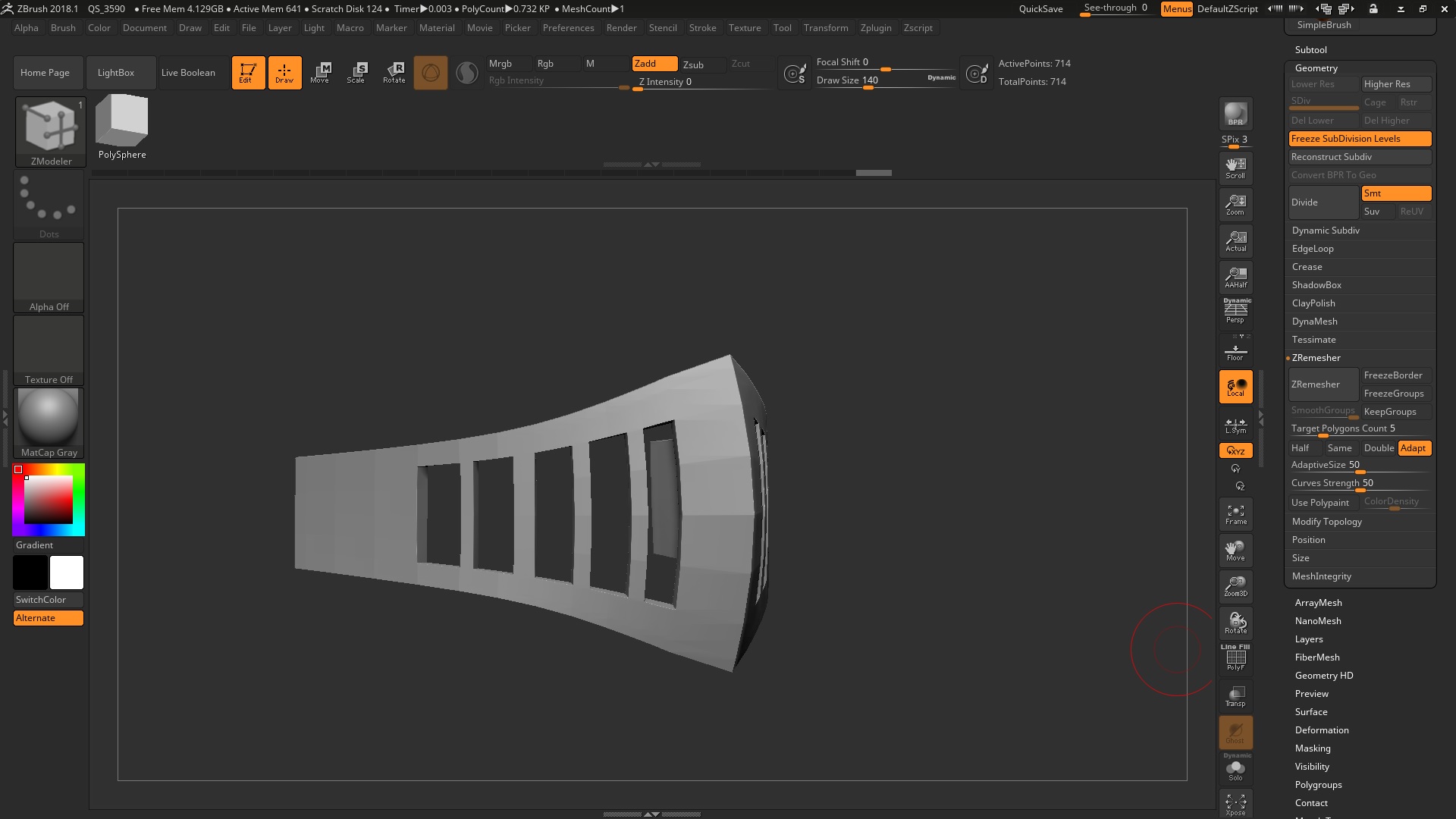This screenshot has height=819, width=1456.
Task: Activate the Draw mode button
Action: click(x=284, y=73)
